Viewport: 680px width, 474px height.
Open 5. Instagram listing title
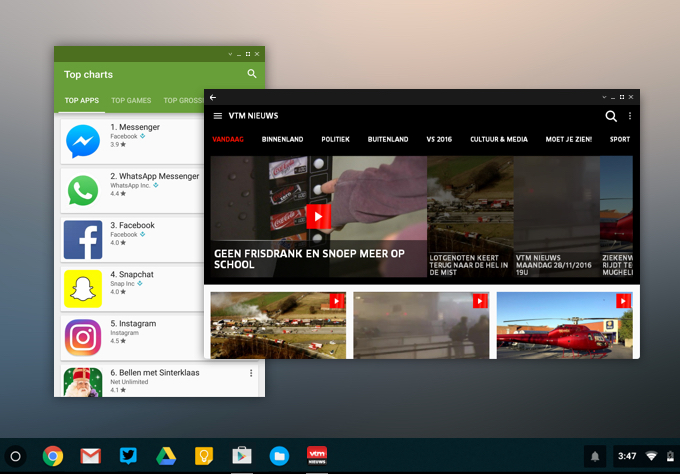(x=133, y=324)
